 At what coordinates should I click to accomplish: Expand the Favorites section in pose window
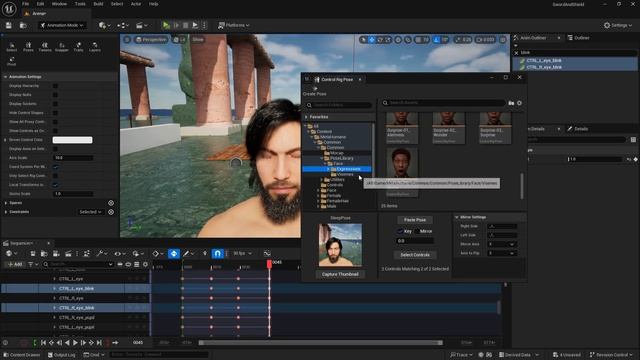click(x=307, y=117)
